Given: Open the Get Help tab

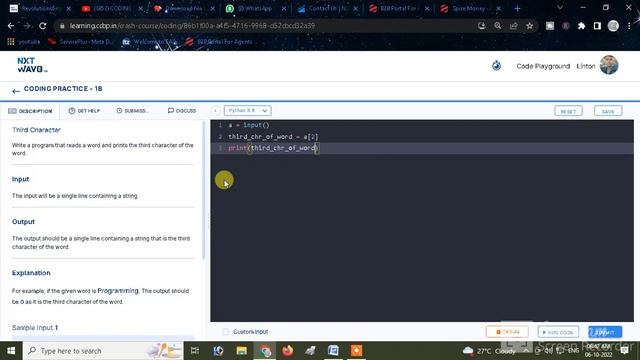Looking at the screenshot, I should [x=84, y=111].
